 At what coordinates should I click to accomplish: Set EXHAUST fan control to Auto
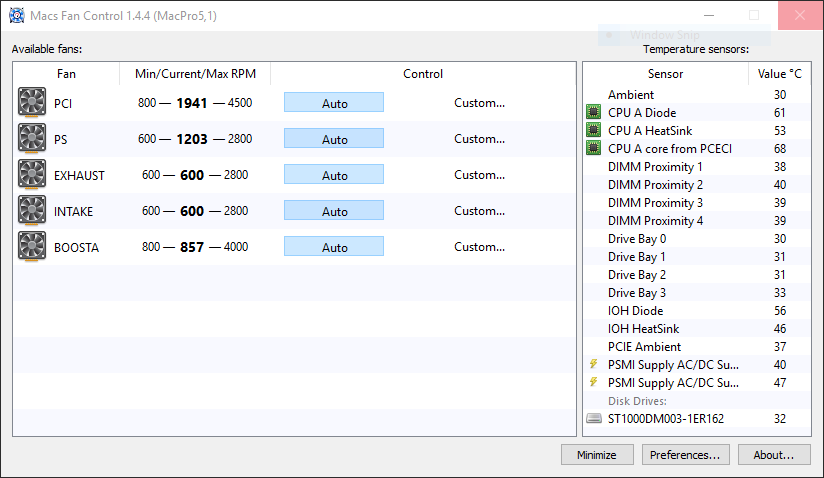(x=334, y=175)
